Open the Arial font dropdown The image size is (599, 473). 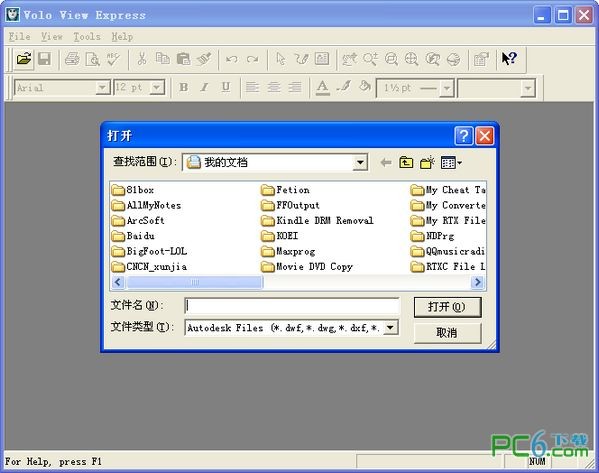[102, 88]
